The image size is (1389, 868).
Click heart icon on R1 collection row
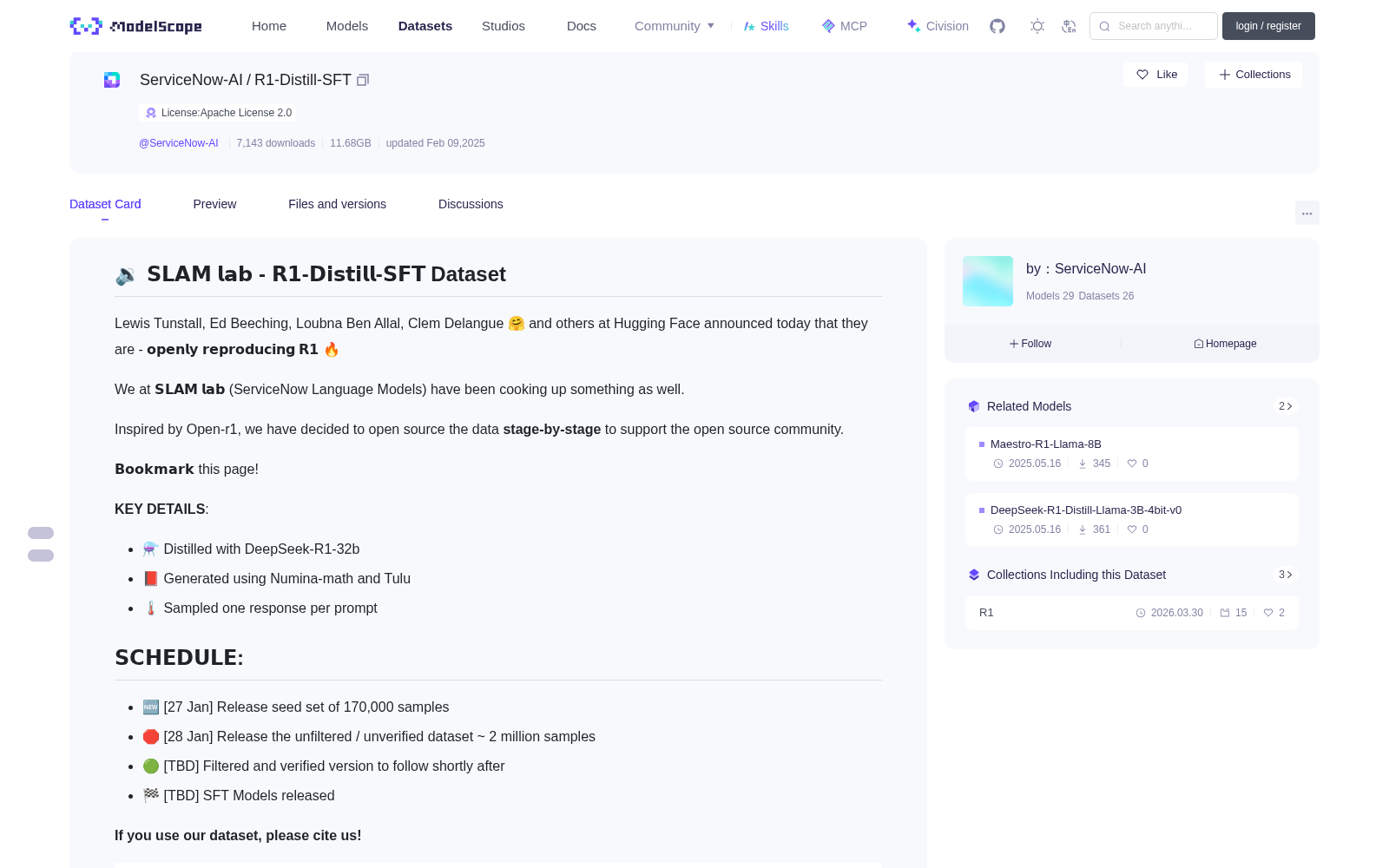click(x=1268, y=613)
